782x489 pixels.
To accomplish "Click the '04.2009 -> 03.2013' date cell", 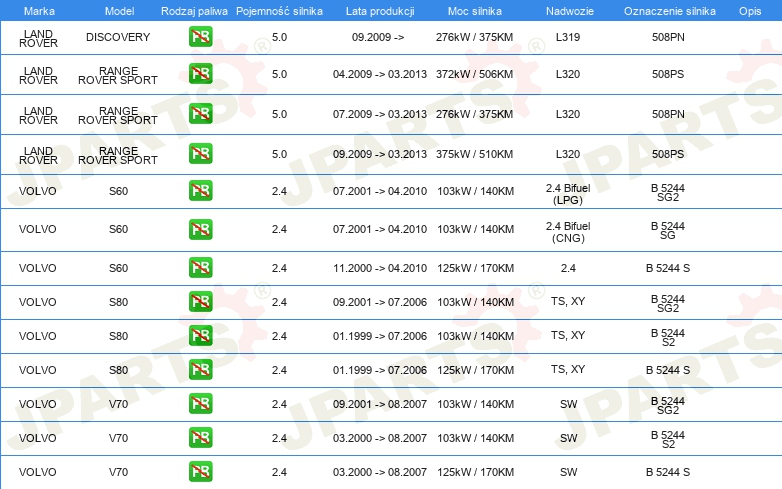I will pos(380,74).
